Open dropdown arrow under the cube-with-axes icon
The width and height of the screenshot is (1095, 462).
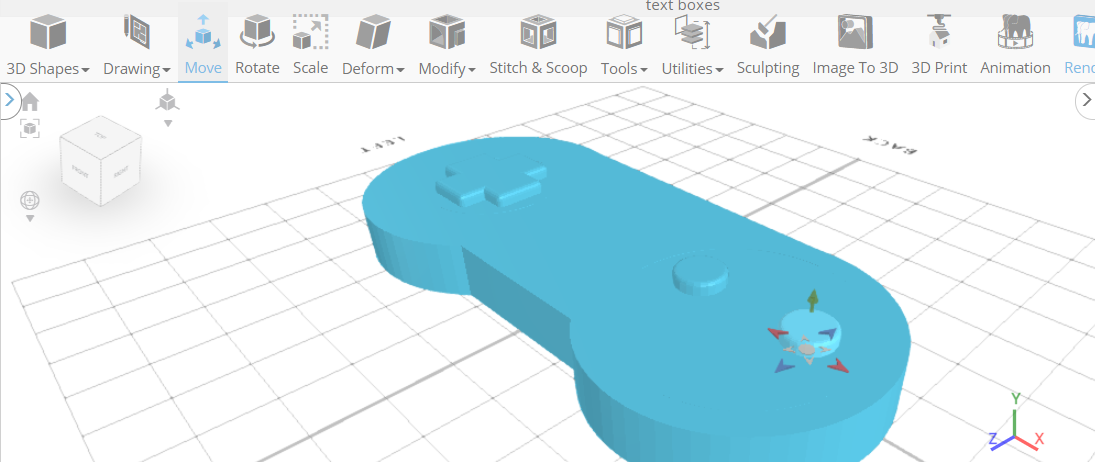tap(168, 124)
